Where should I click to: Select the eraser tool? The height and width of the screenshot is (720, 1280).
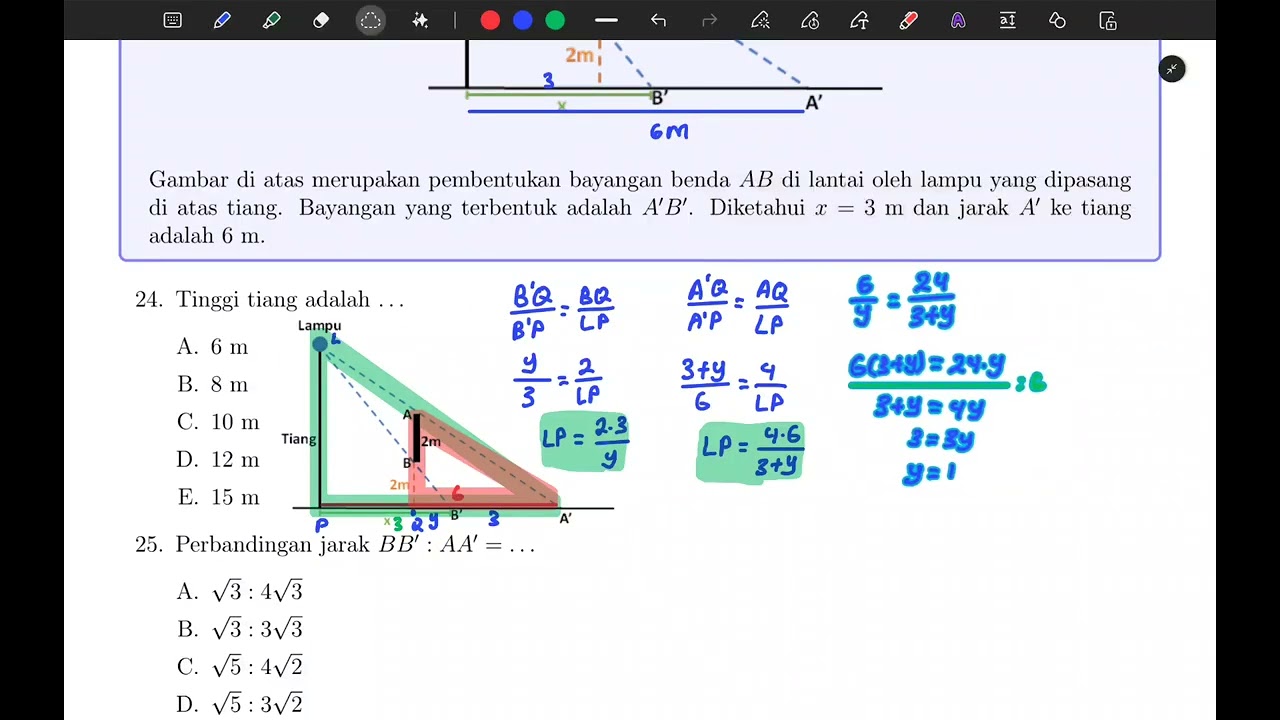(321, 20)
